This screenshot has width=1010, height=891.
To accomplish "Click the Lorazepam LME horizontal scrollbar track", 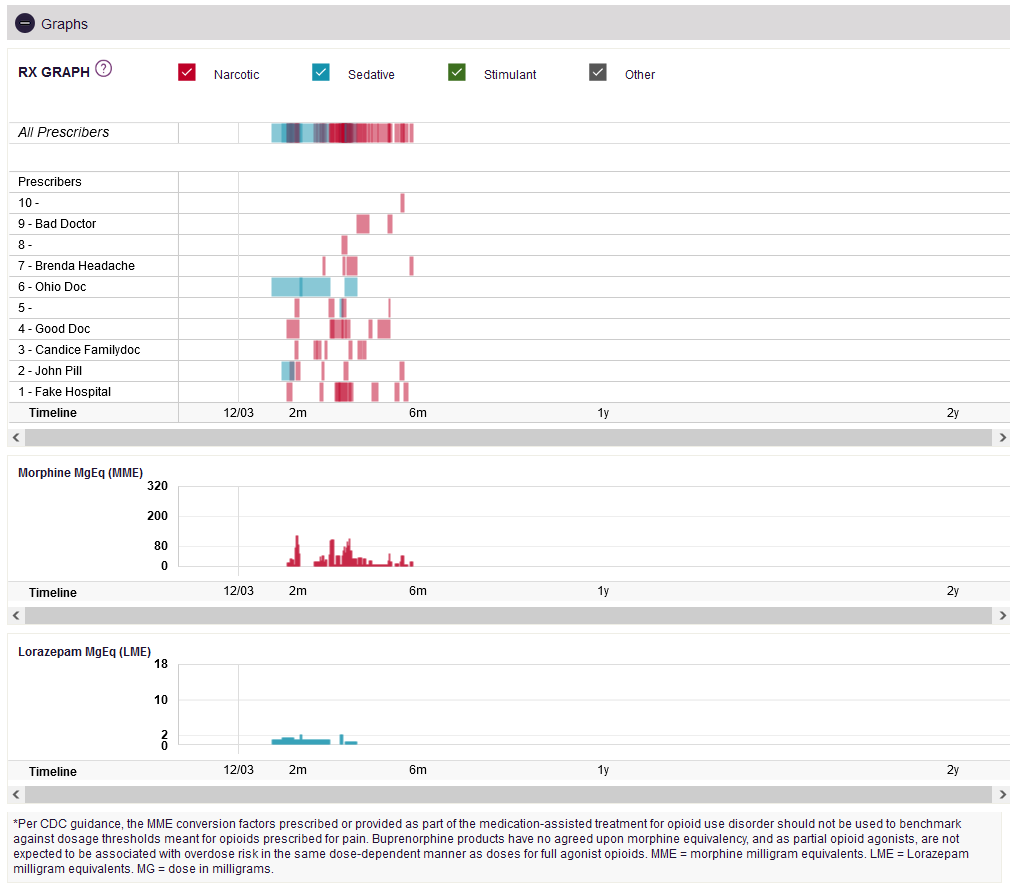I will [508, 794].
